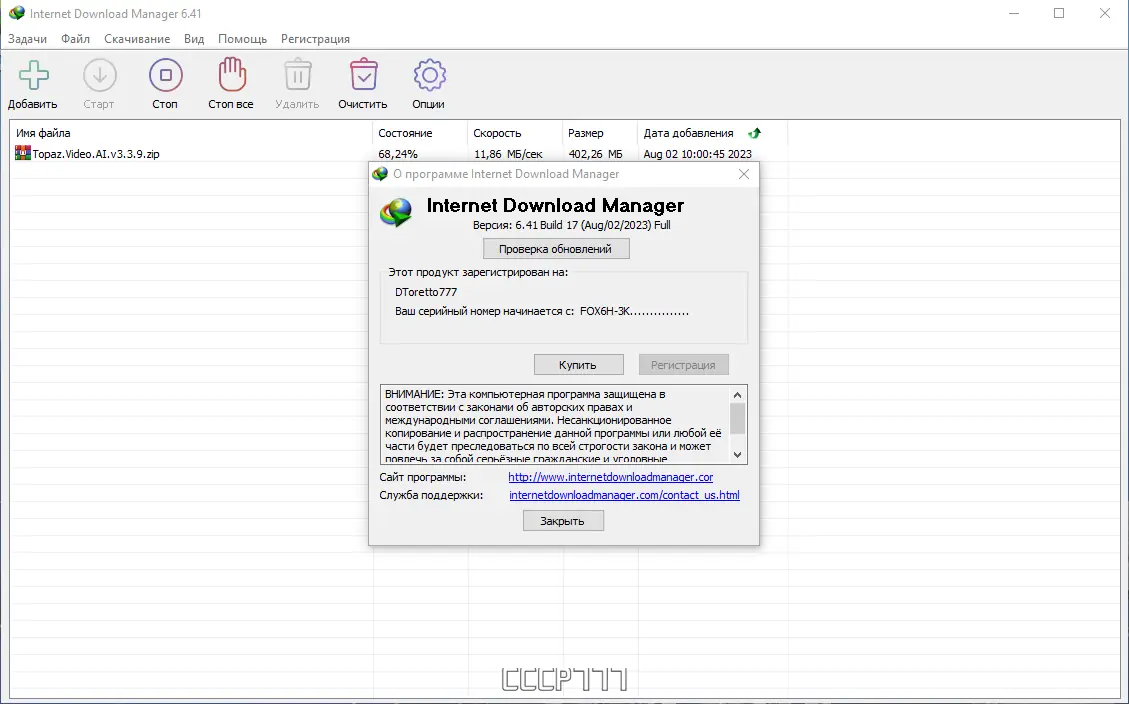Click the sort arrow on Дата добавления column

(755, 132)
